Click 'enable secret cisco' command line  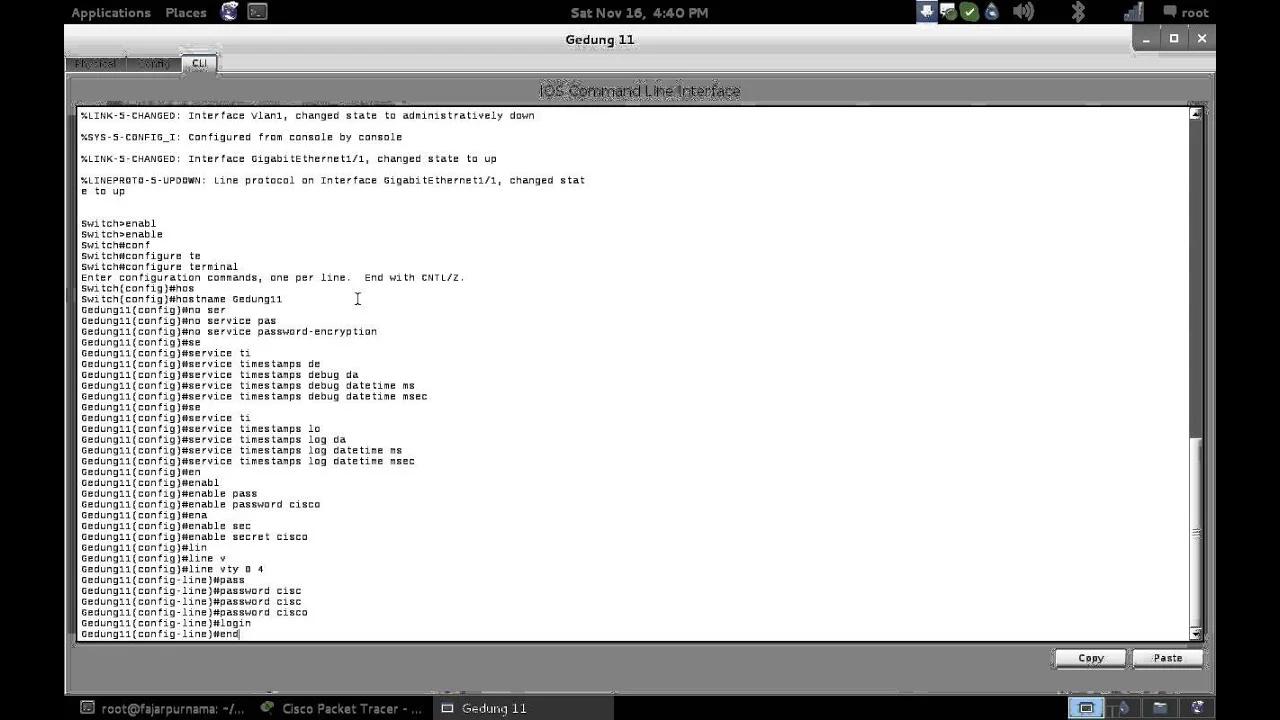[x=194, y=537]
